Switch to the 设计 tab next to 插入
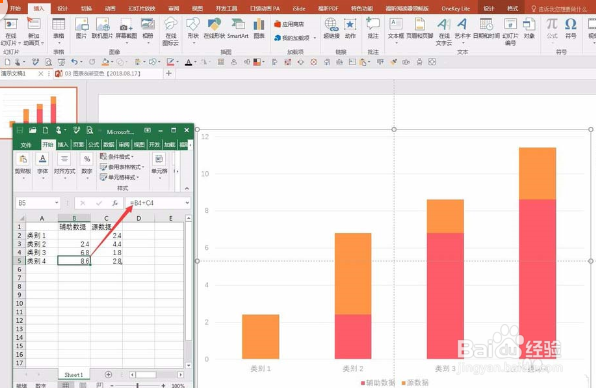 [x=63, y=8]
